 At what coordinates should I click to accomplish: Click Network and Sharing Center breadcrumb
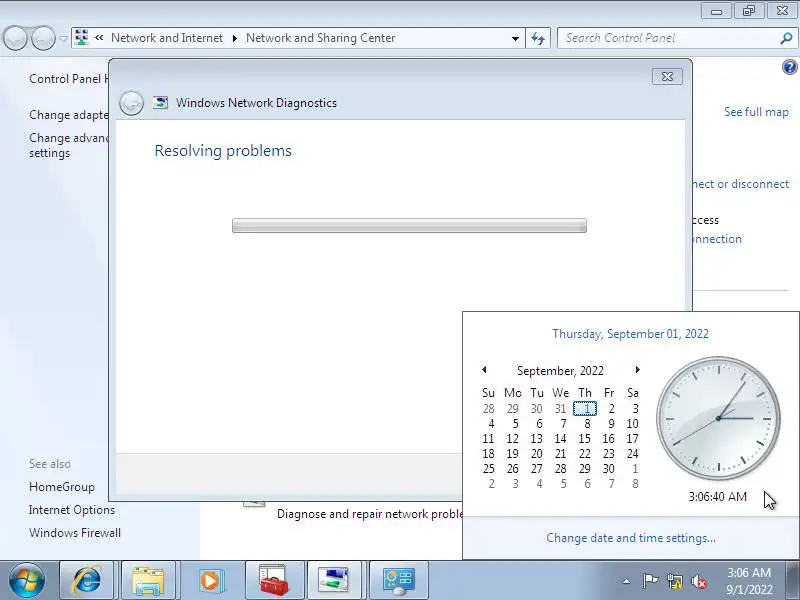[320, 38]
